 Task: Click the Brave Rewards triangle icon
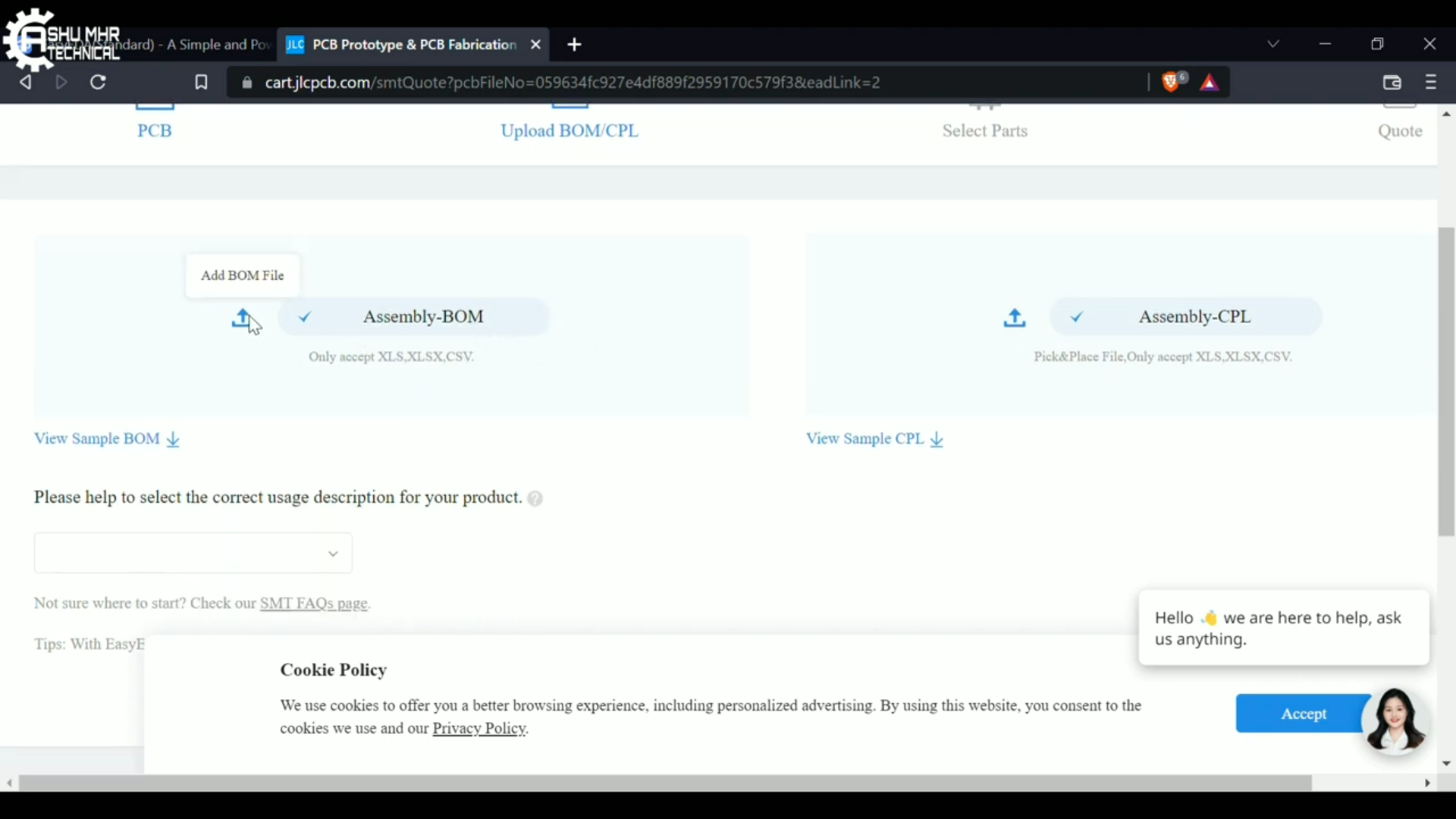tap(1209, 83)
